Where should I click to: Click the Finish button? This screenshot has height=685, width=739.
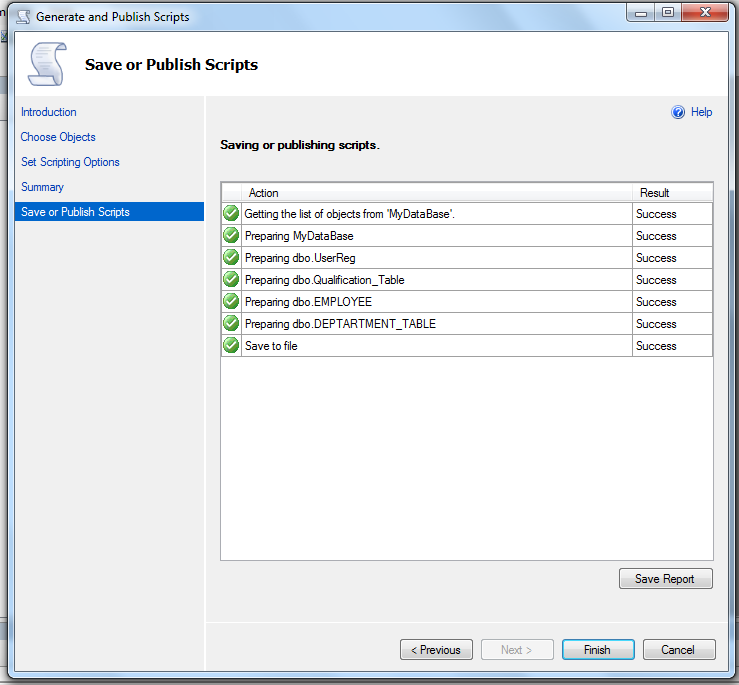598,650
